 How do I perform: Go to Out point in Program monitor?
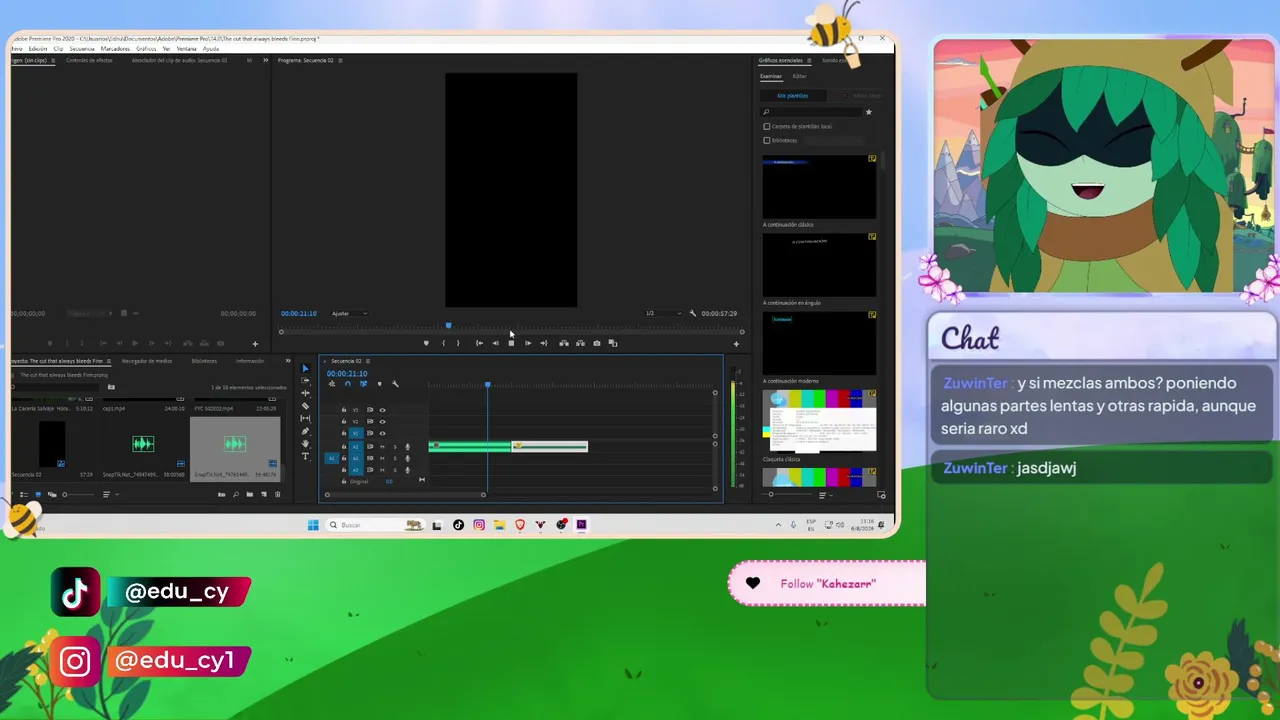(544, 343)
